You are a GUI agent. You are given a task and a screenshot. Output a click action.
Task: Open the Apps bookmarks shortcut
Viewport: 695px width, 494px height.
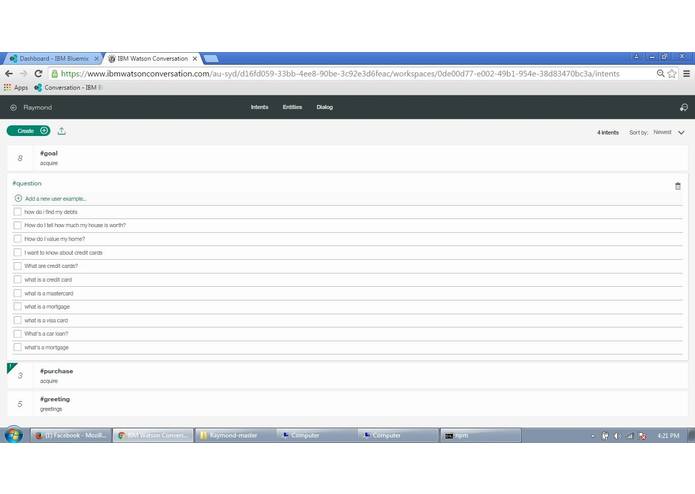point(16,88)
